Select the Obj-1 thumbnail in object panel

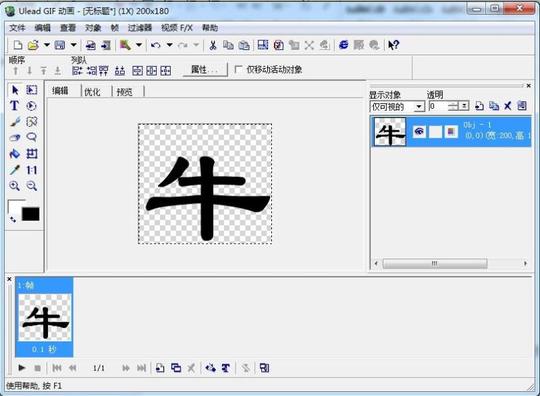390,132
